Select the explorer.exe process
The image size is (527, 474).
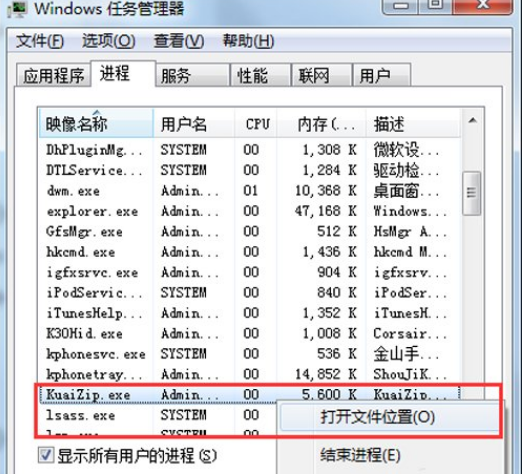point(249,211)
